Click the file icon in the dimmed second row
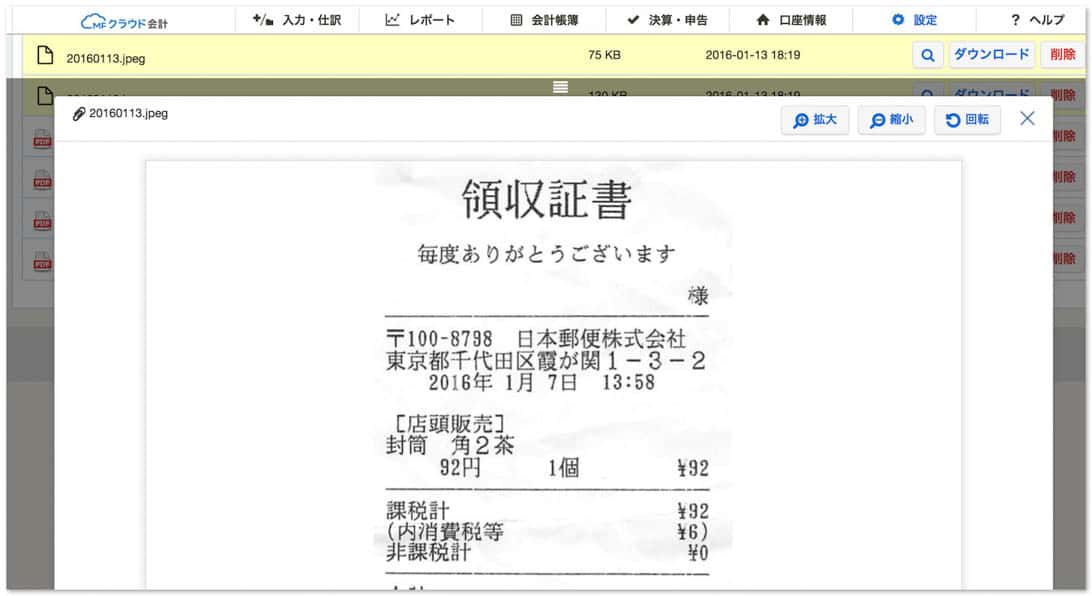 pyautogui.click(x=45, y=95)
